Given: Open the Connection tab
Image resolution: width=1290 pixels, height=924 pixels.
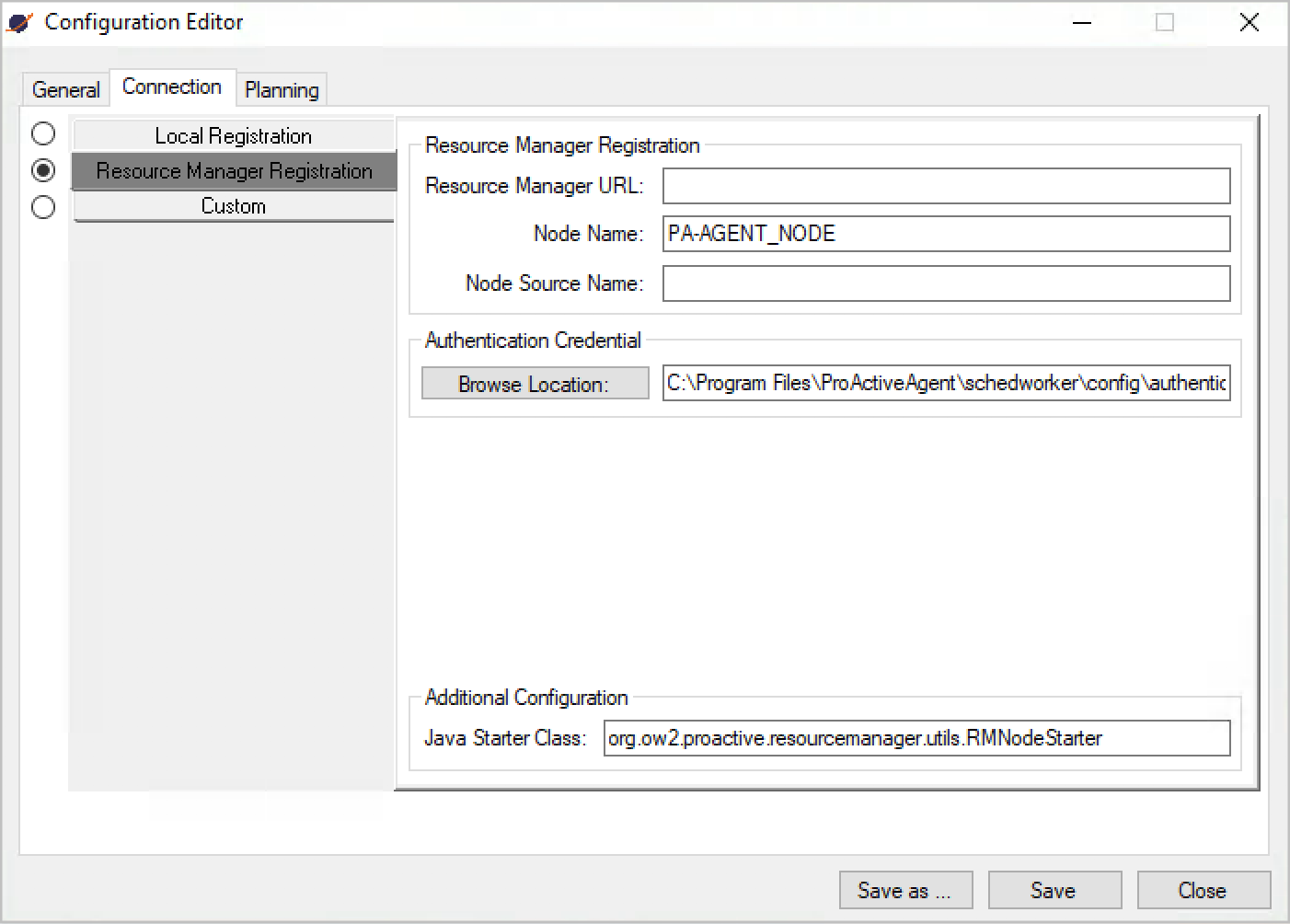Looking at the screenshot, I should pyautogui.click(x=172, y=87).
